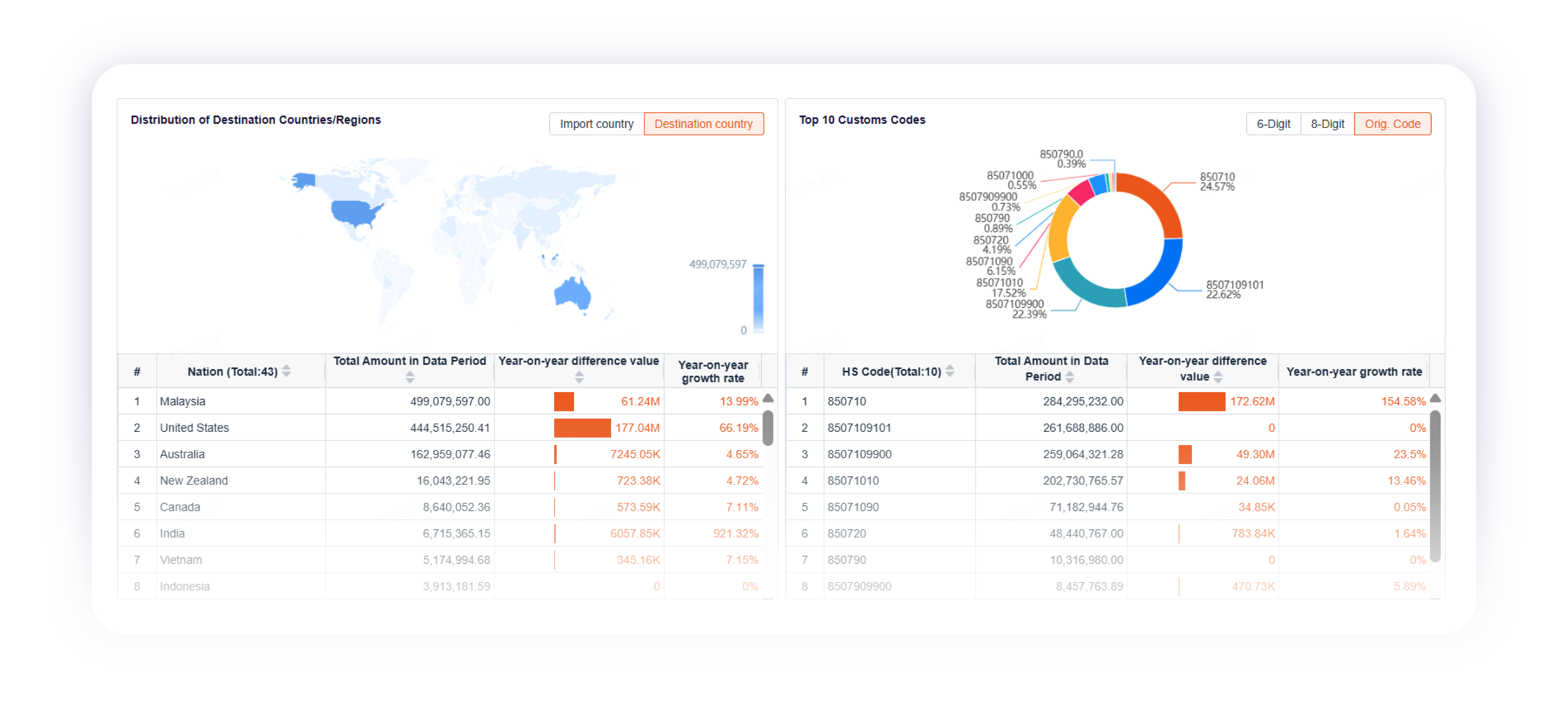Select the Canada row
Viewport: 1568px width, 712px height.
click(440, 507)
